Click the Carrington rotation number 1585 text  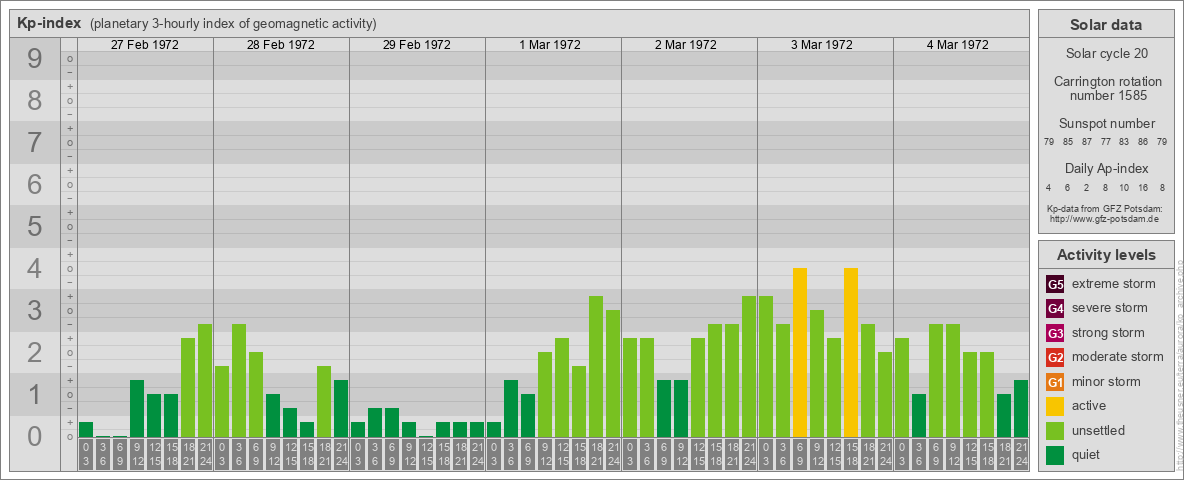(x=1108, y=88)
